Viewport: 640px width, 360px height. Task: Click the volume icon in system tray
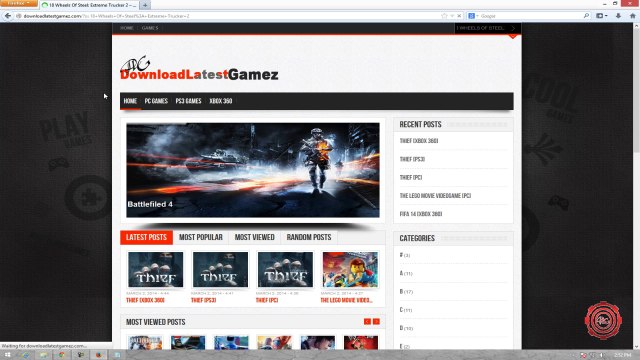point(602,355)
